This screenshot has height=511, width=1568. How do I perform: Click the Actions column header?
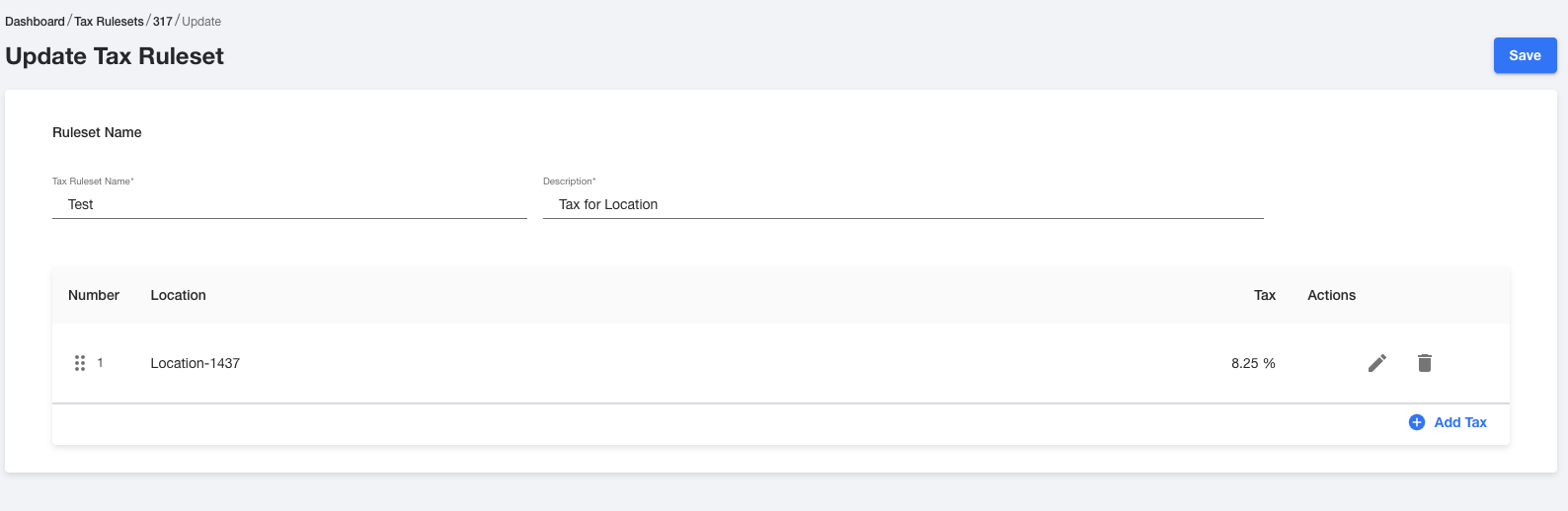coord(1331,295)
